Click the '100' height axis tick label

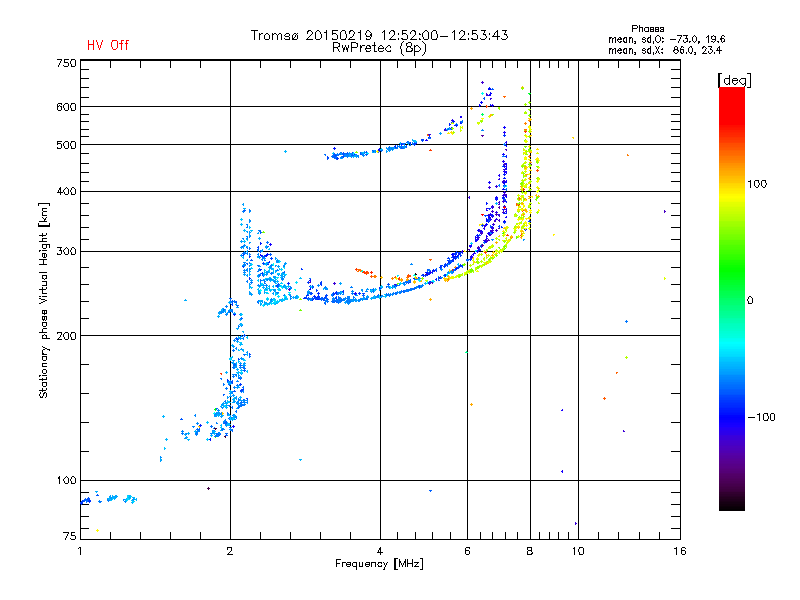coord(66,480)
